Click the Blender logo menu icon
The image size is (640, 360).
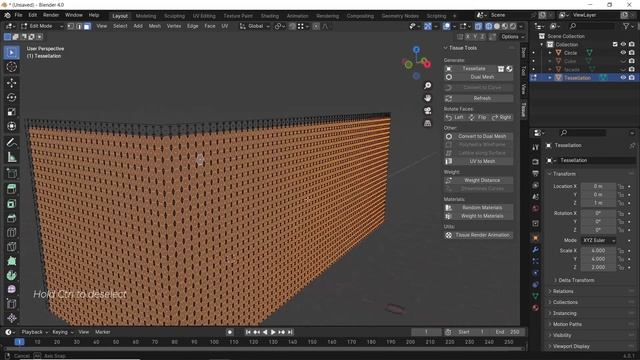[7, 15]
